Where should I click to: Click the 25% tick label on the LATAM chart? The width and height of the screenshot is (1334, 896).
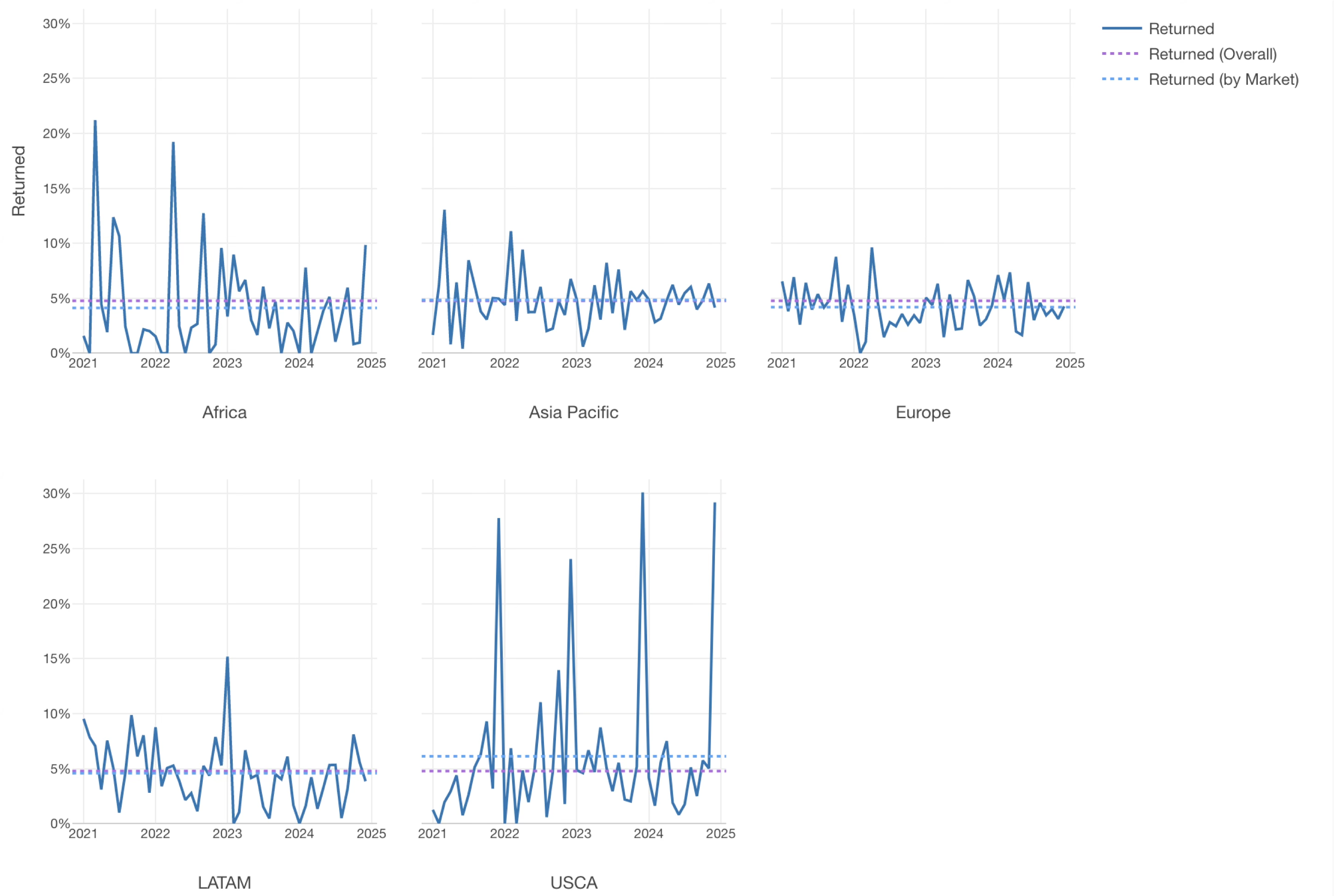coord(57,548)
